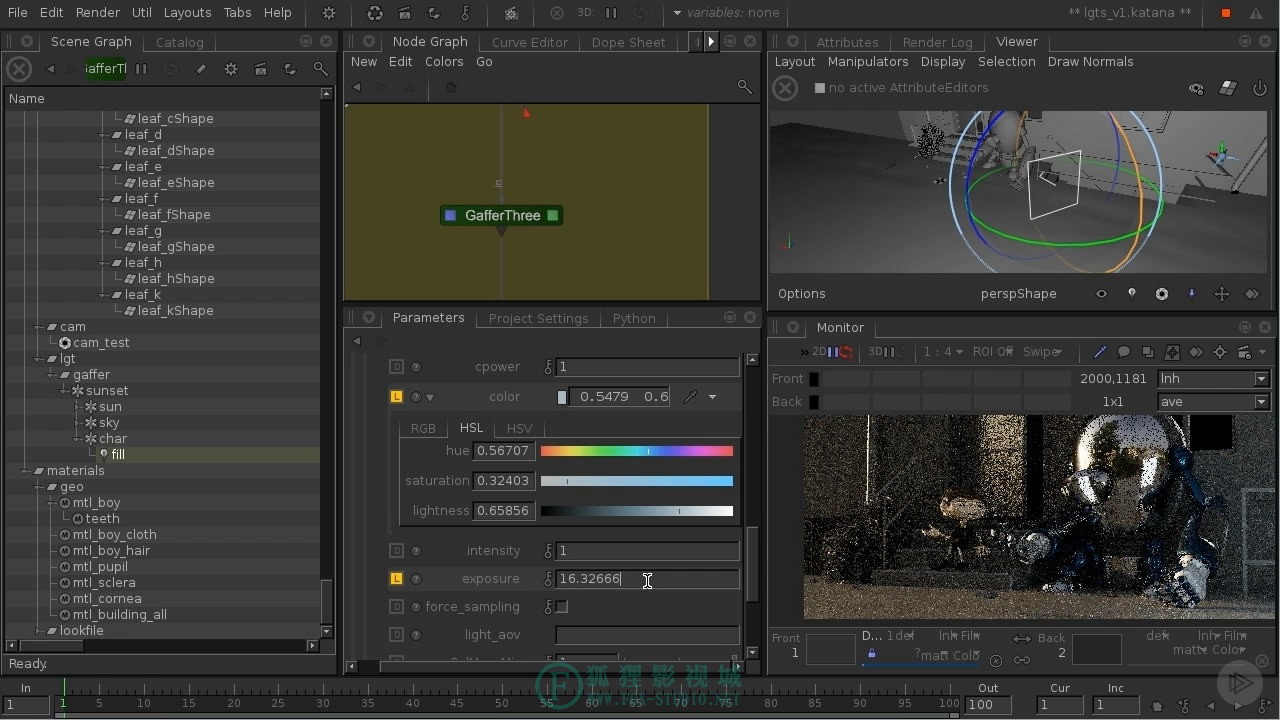The image size is (1280, 720).
Task: Open the ave dropdown in the Monitor
Action: [x=1213, y=402]
